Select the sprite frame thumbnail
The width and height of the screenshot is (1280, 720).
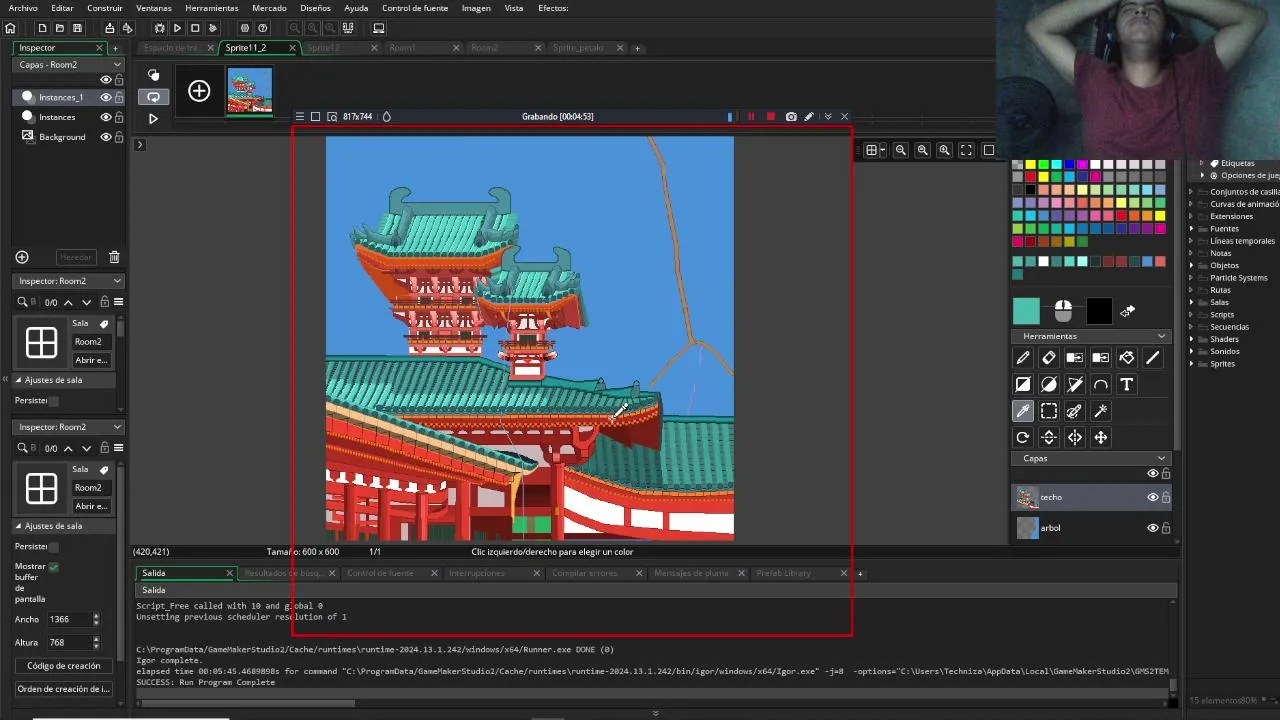pos(250,91)
